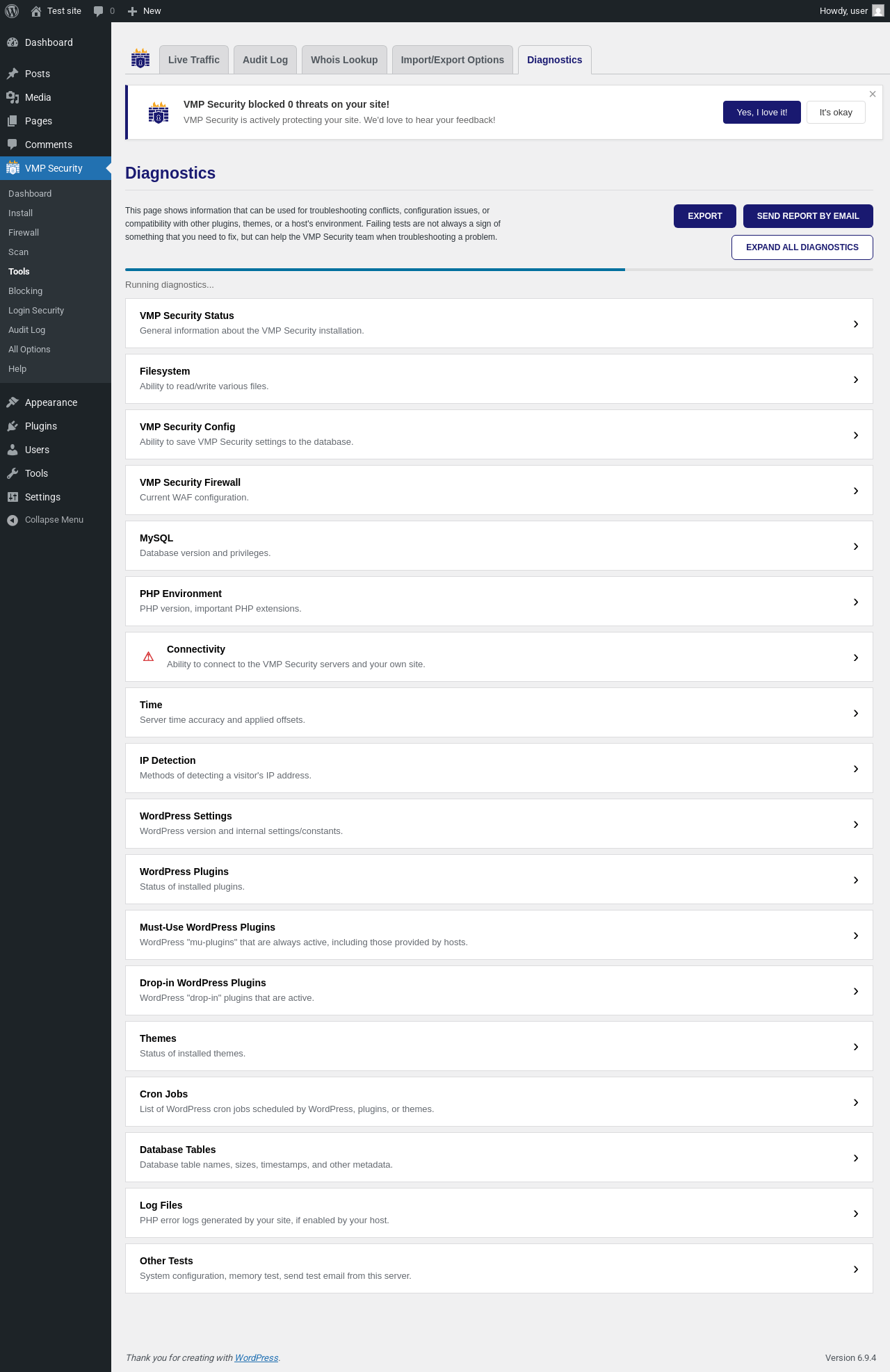890x1372 pixels.
Task: Go to the Whois Lookup tab
Action: tap(344, 60)
